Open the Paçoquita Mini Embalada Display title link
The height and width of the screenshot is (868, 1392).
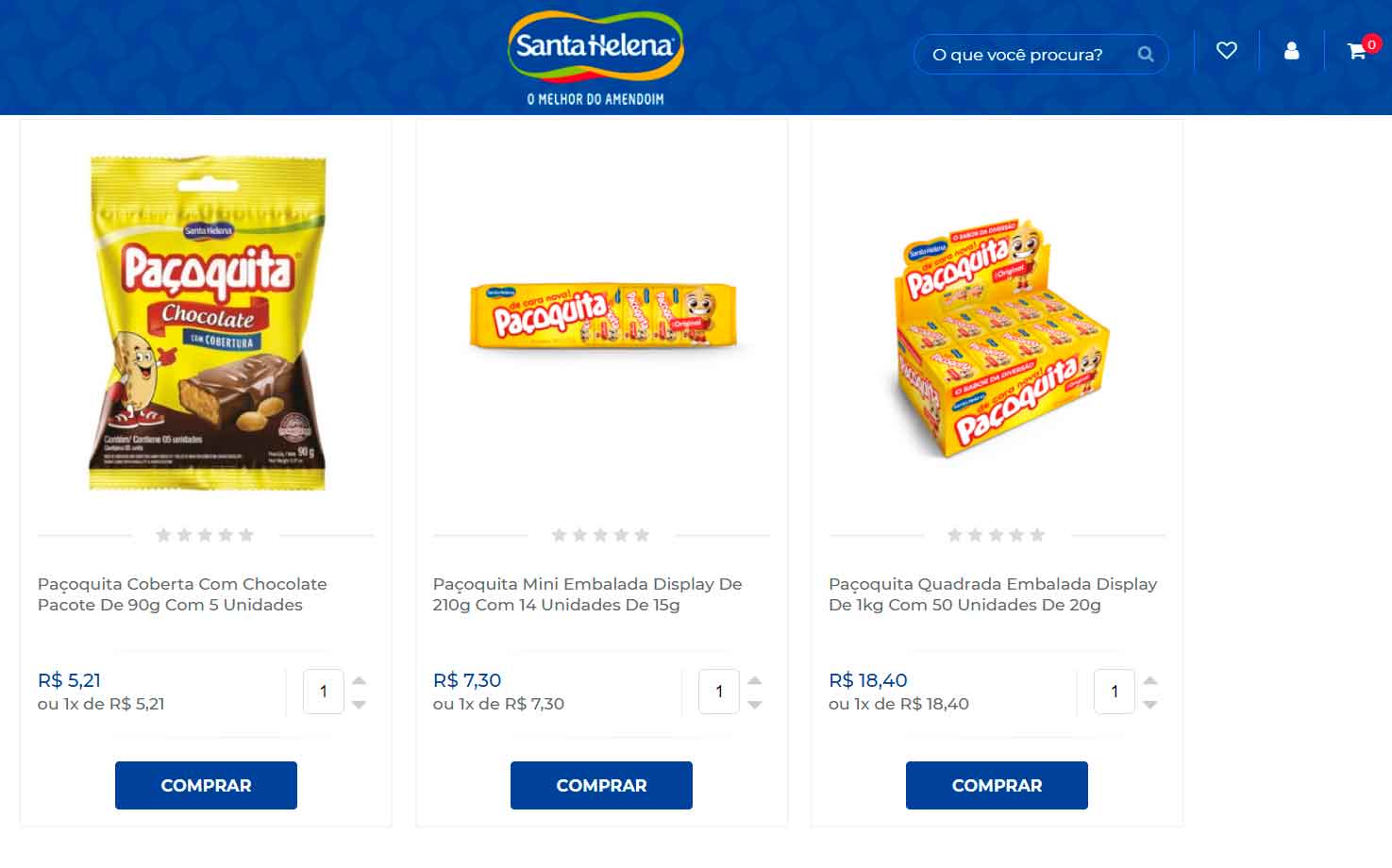[x=587, y=594]
